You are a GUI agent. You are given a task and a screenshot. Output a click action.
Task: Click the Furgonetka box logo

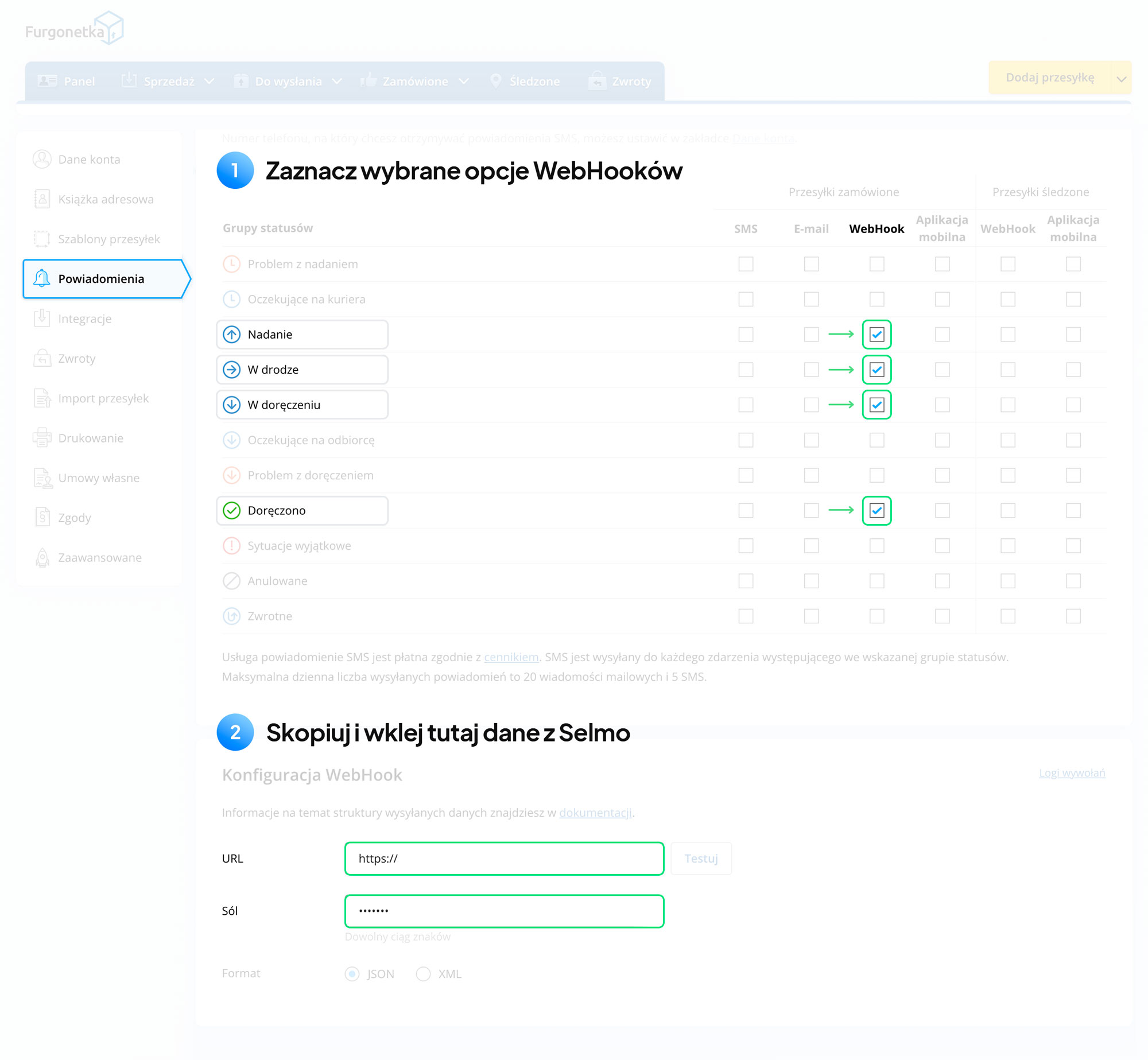(x=108, y=28)
